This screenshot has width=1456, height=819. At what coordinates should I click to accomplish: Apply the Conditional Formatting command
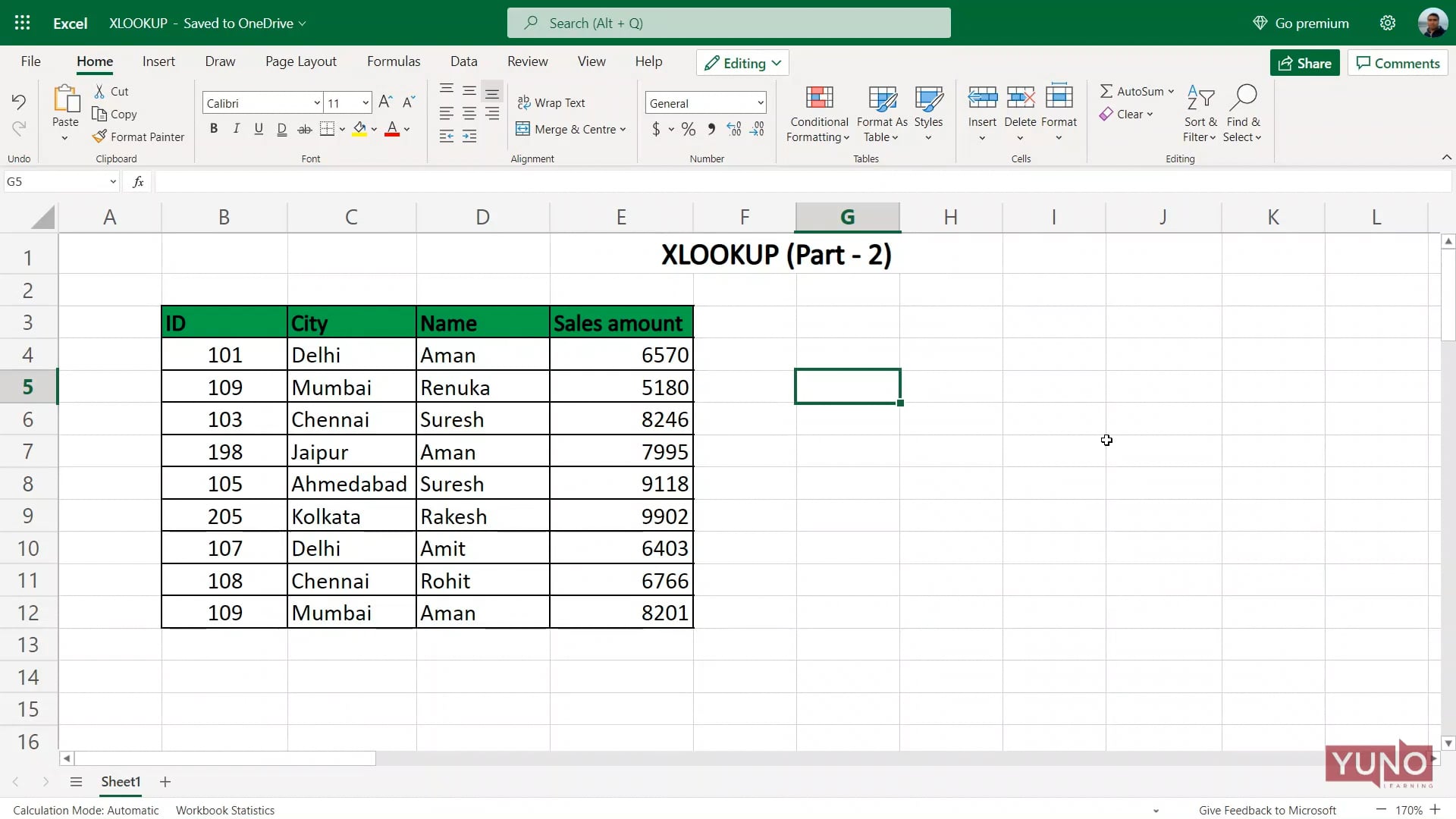tap(817, 114)
